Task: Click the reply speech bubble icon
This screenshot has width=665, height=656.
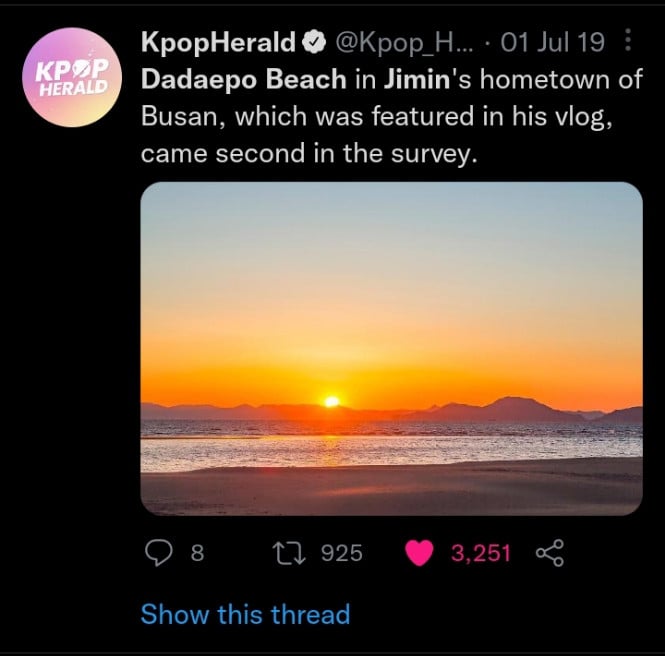Action: click(159, 553)
